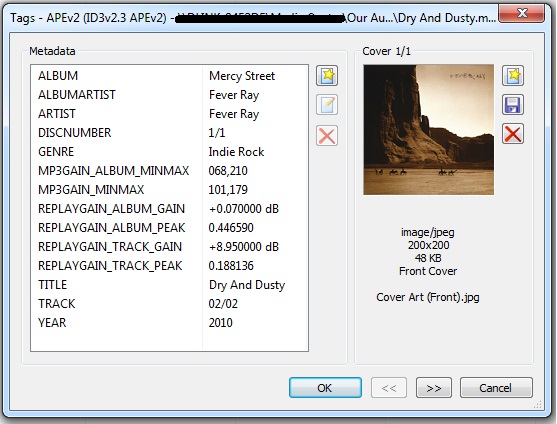Viewport: 557px width, 424px height.
Task: Select the cover art thumbnail
Action: click(x=428, y=130)
